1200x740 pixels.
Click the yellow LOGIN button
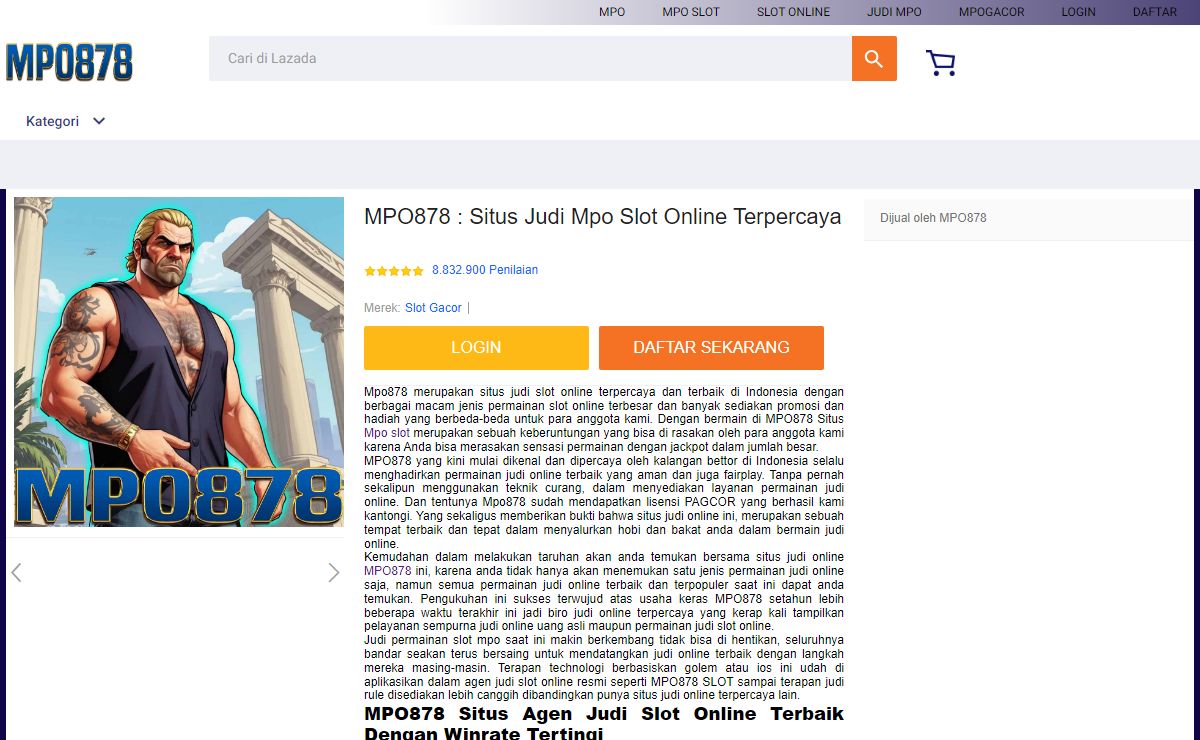[476, 348]
